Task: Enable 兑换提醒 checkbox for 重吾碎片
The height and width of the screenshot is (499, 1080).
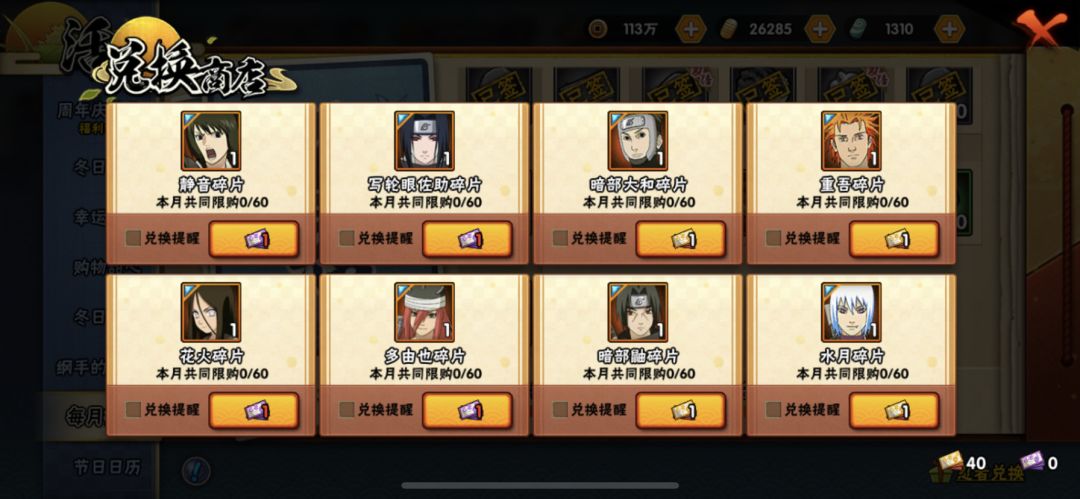Action: click(x=774, y=238)
